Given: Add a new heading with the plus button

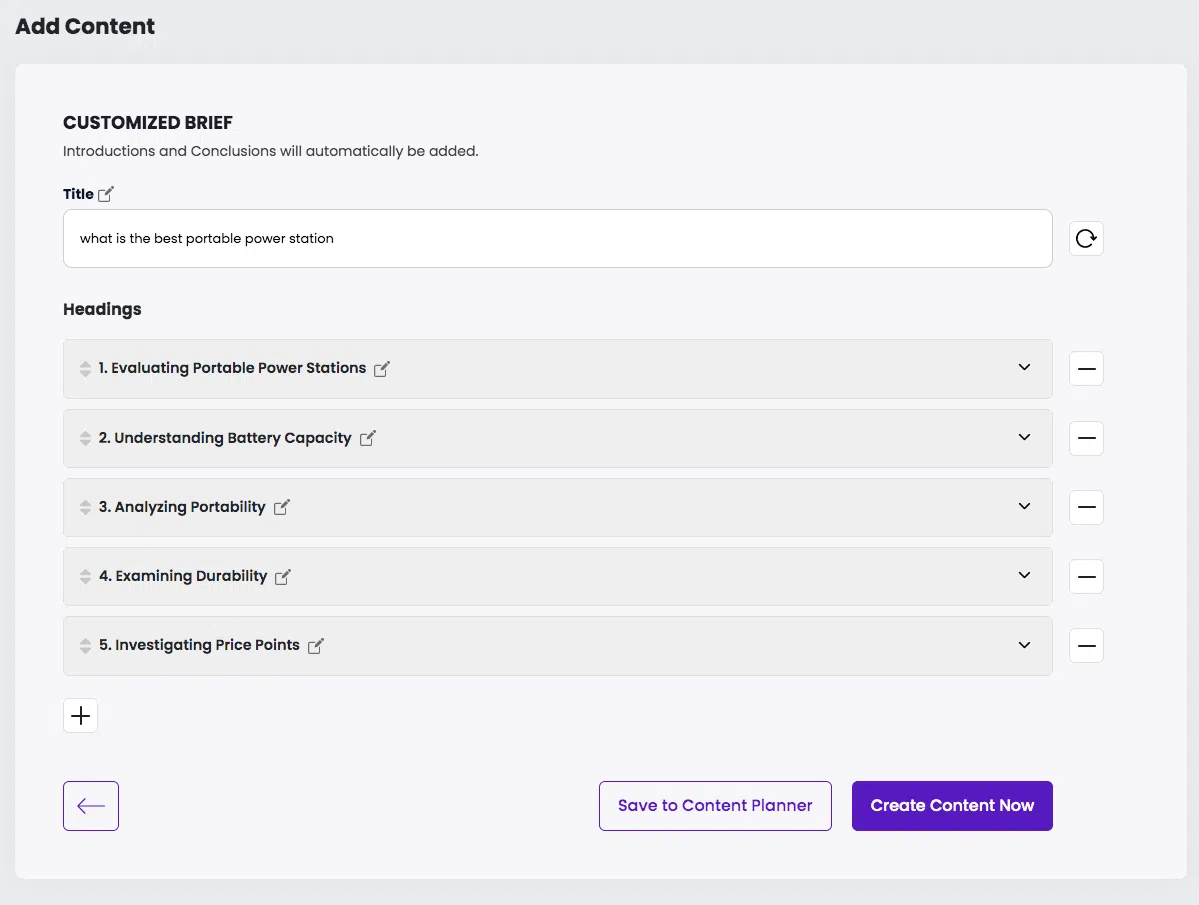Looking at the screenshot, I should click(81, 716).
